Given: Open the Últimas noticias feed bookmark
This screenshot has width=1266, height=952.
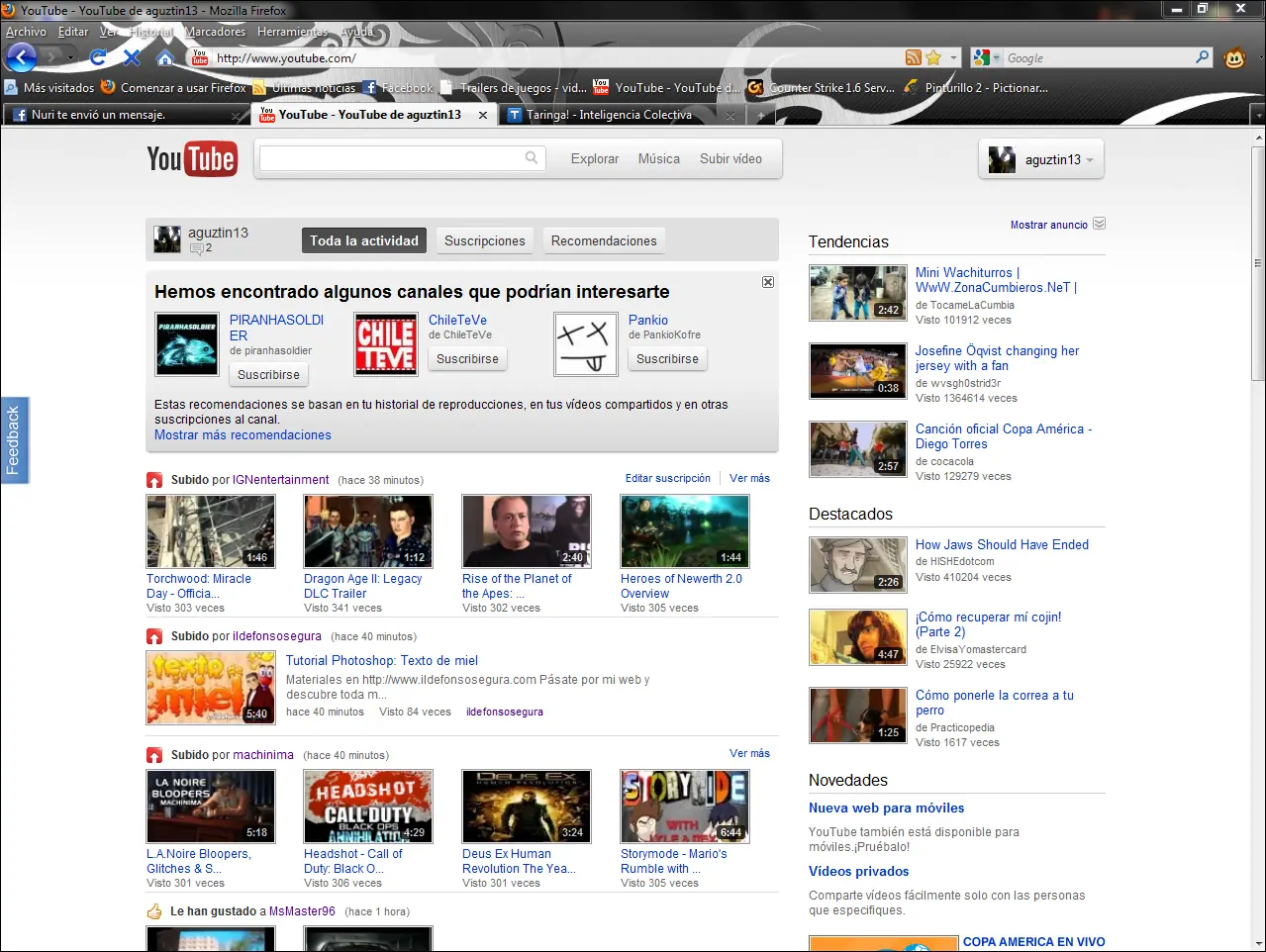Looking at the screenshot, I should pos(305,88).
